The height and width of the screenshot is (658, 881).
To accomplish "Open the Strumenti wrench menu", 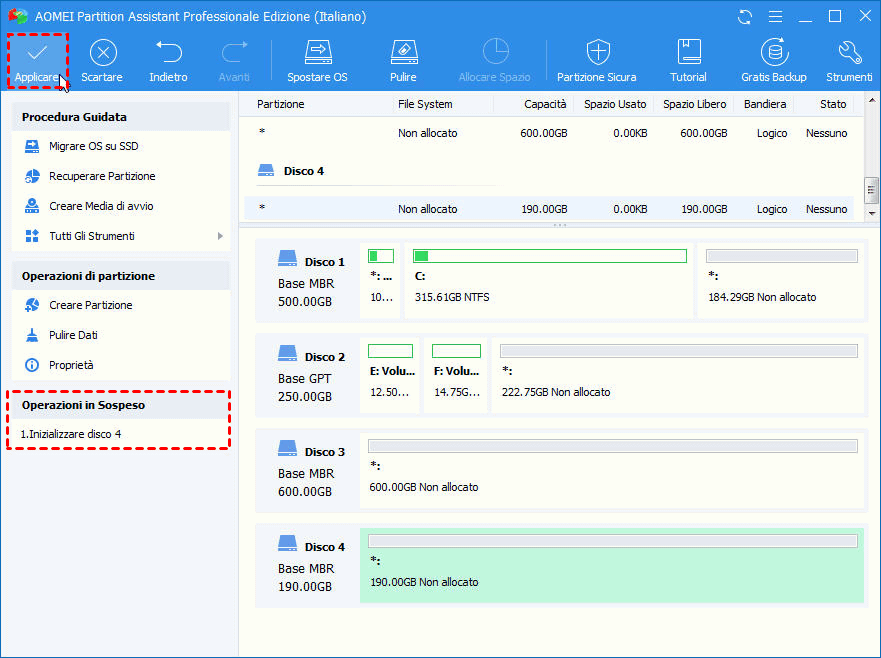I will pyautogui.click(x=849, y=53).
